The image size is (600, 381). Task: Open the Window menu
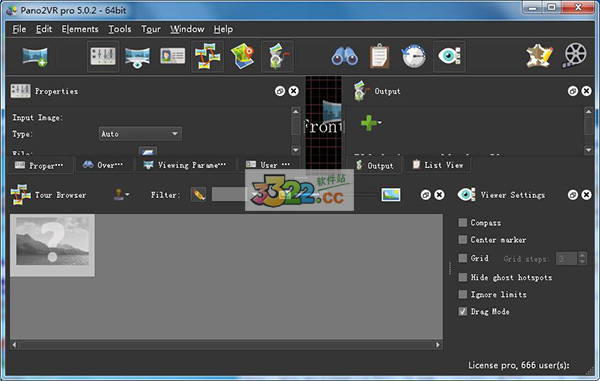point(187,29)
